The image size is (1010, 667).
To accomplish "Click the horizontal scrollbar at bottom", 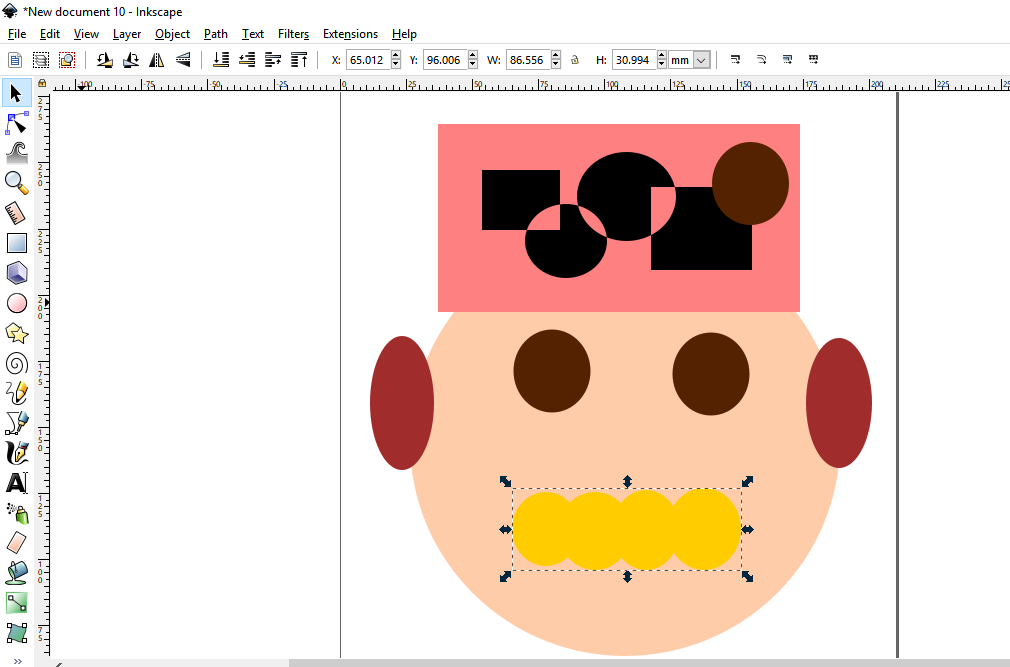I will [650, 662].
